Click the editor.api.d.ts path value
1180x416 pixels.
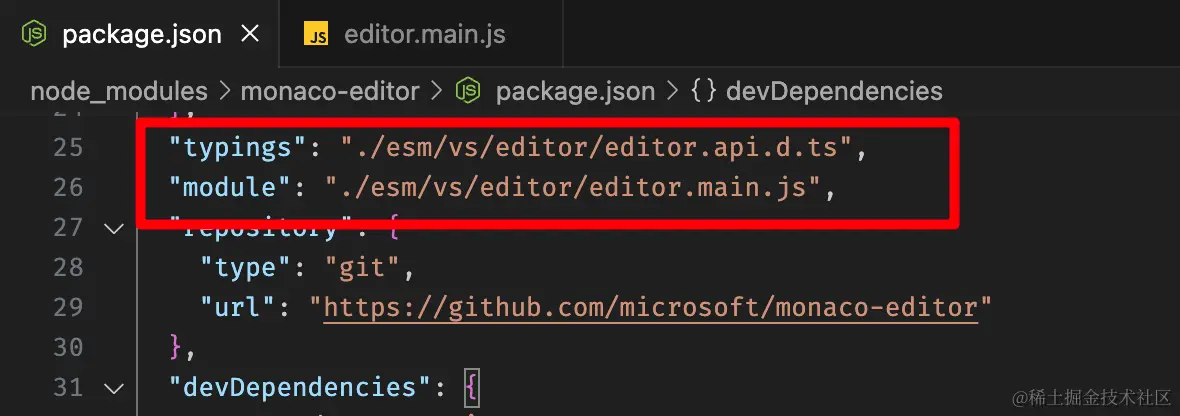[x=598, y=147]
